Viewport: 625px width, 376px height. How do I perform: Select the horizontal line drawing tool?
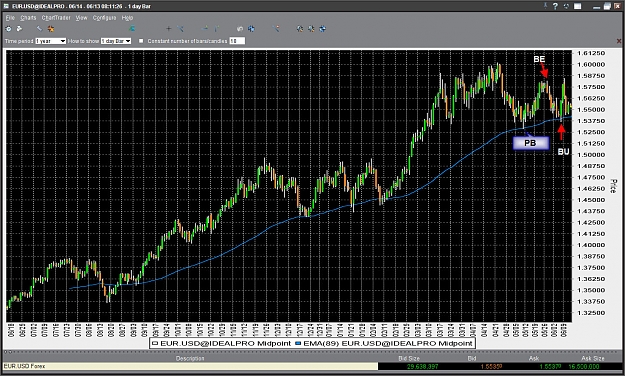(x=205, y=29)
